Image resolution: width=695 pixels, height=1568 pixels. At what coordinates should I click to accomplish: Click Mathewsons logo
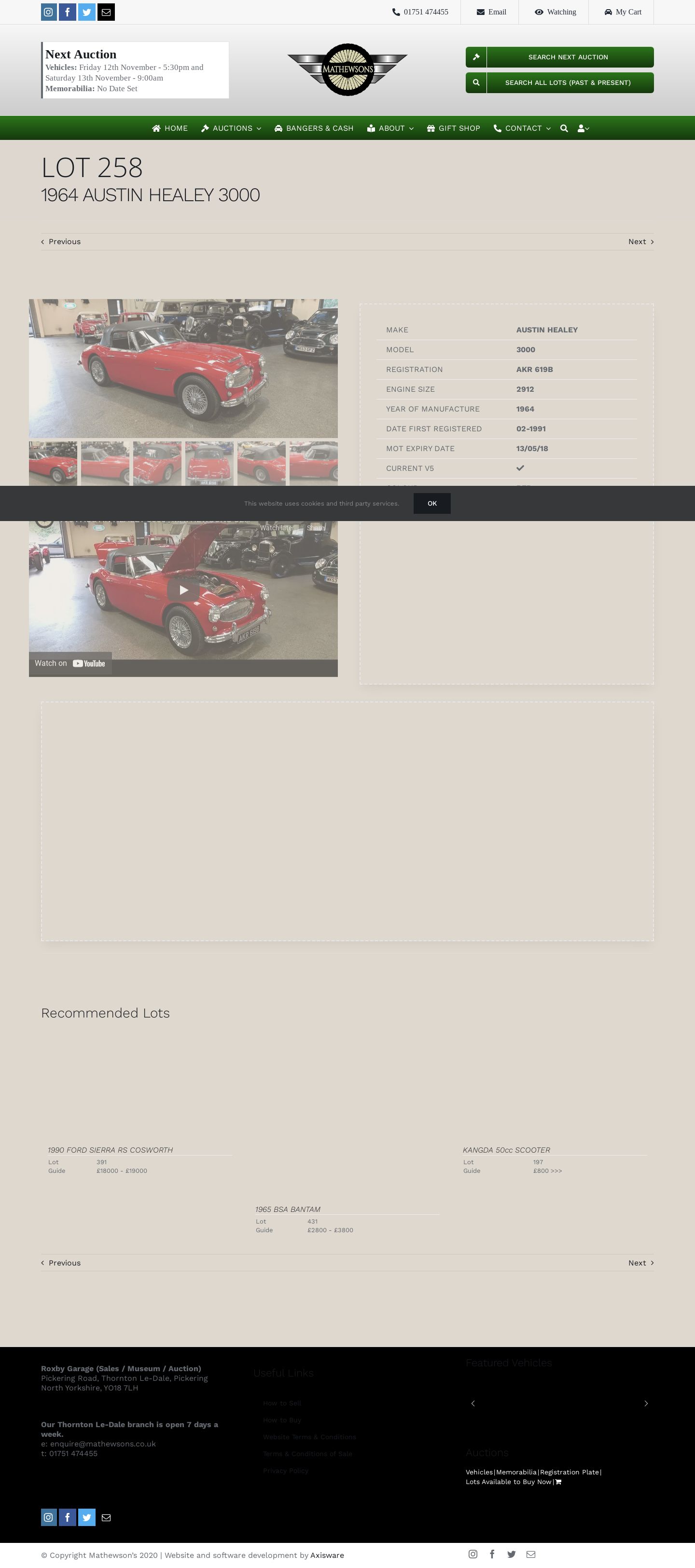(347, 69)
